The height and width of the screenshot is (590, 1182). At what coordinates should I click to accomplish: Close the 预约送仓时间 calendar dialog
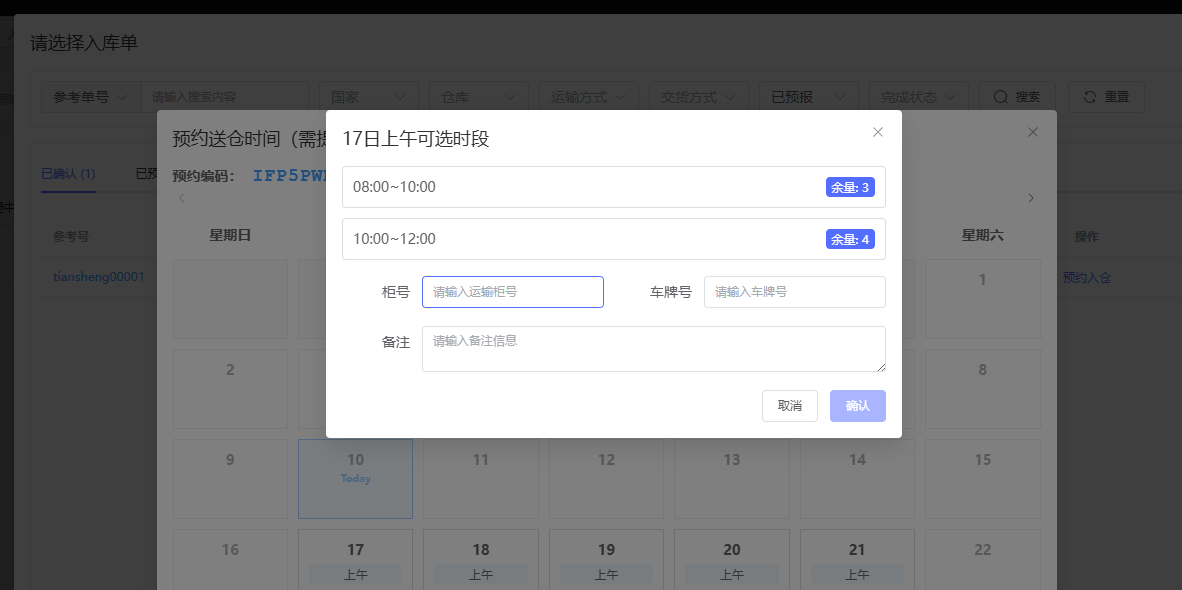pyautogui.click(x=1033, y=132)
